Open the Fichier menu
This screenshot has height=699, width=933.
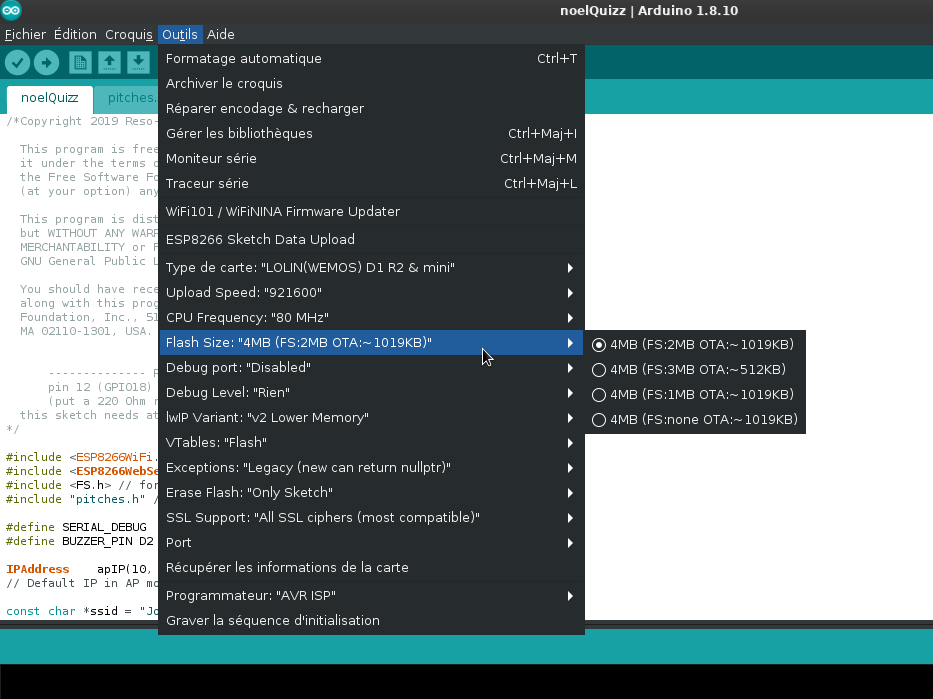pyautogui.click(x=25, y=35)
